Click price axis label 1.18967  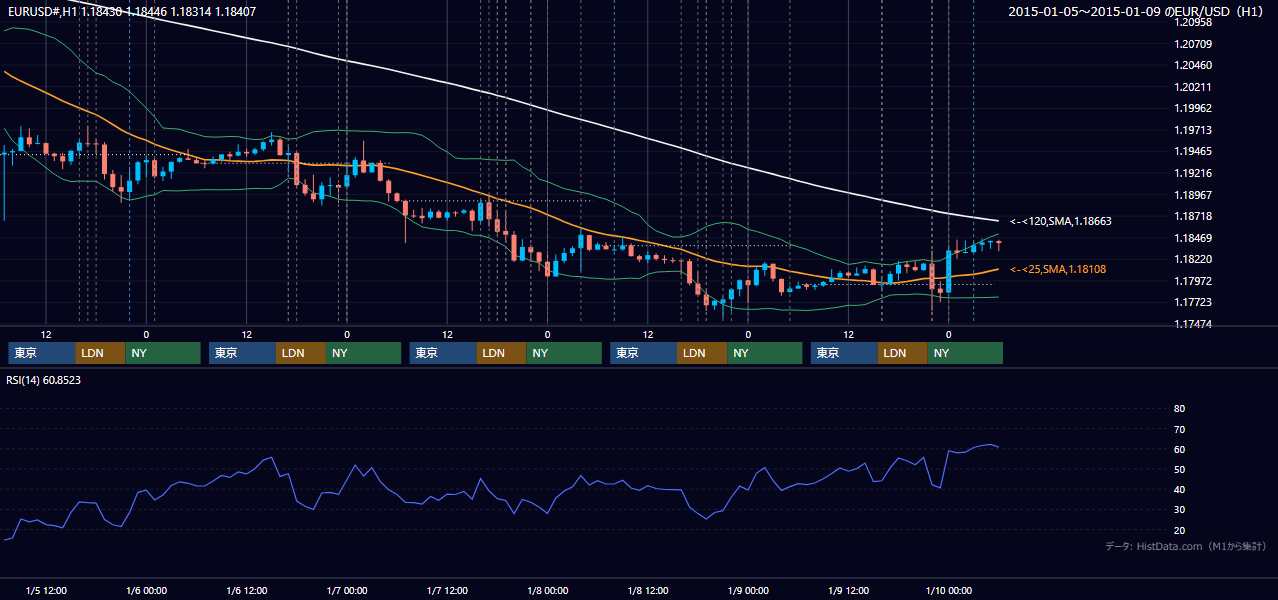[1193, 195]
